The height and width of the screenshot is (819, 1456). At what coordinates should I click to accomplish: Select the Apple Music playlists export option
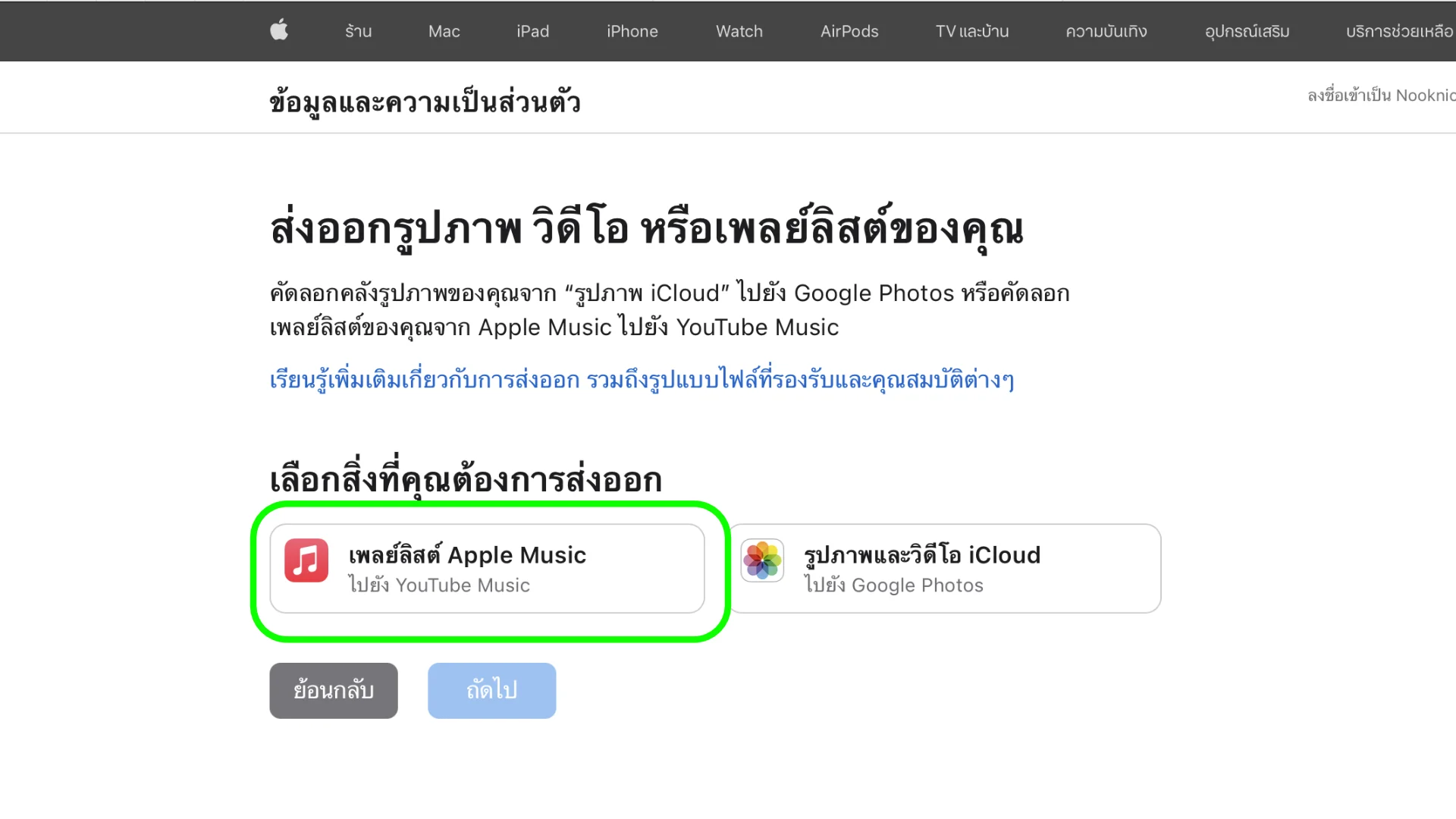[487, 569]
